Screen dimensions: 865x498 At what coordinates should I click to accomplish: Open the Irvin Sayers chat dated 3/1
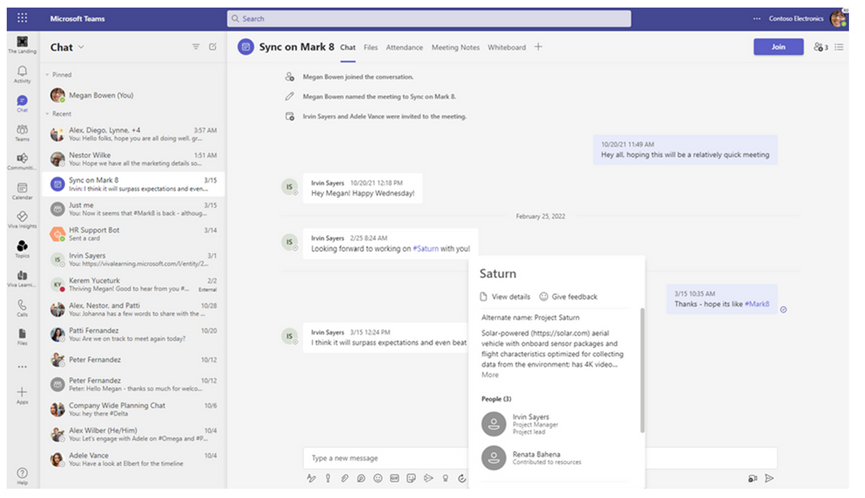click(134, 259)
